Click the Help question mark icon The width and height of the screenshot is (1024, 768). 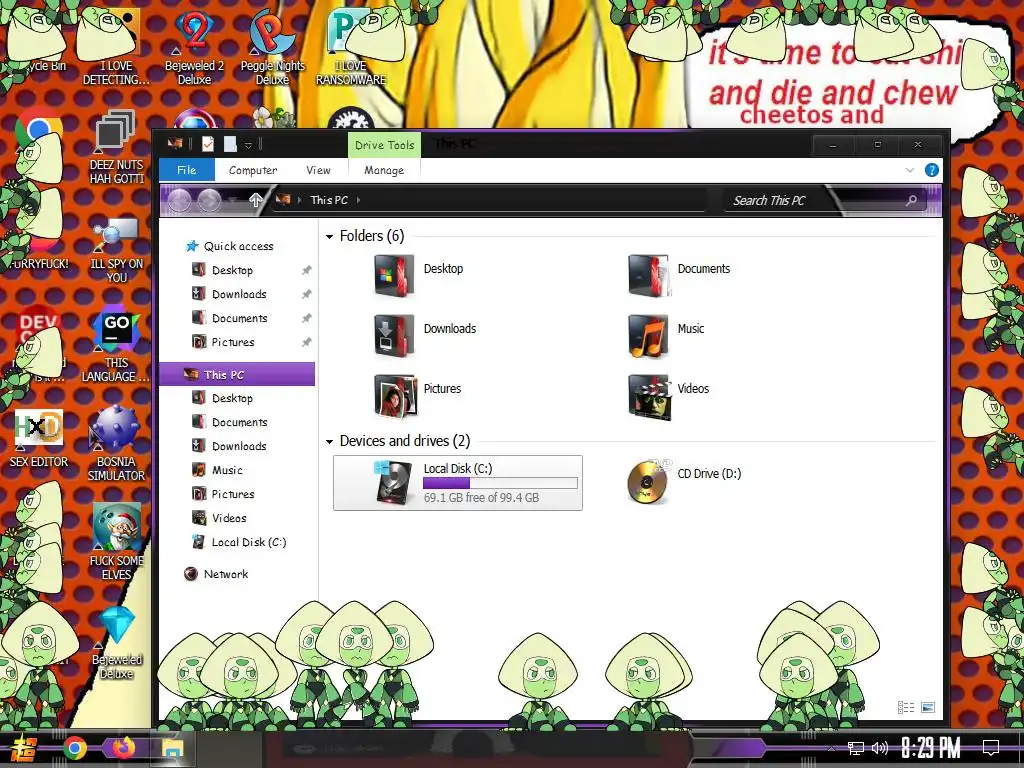[932, 170]
